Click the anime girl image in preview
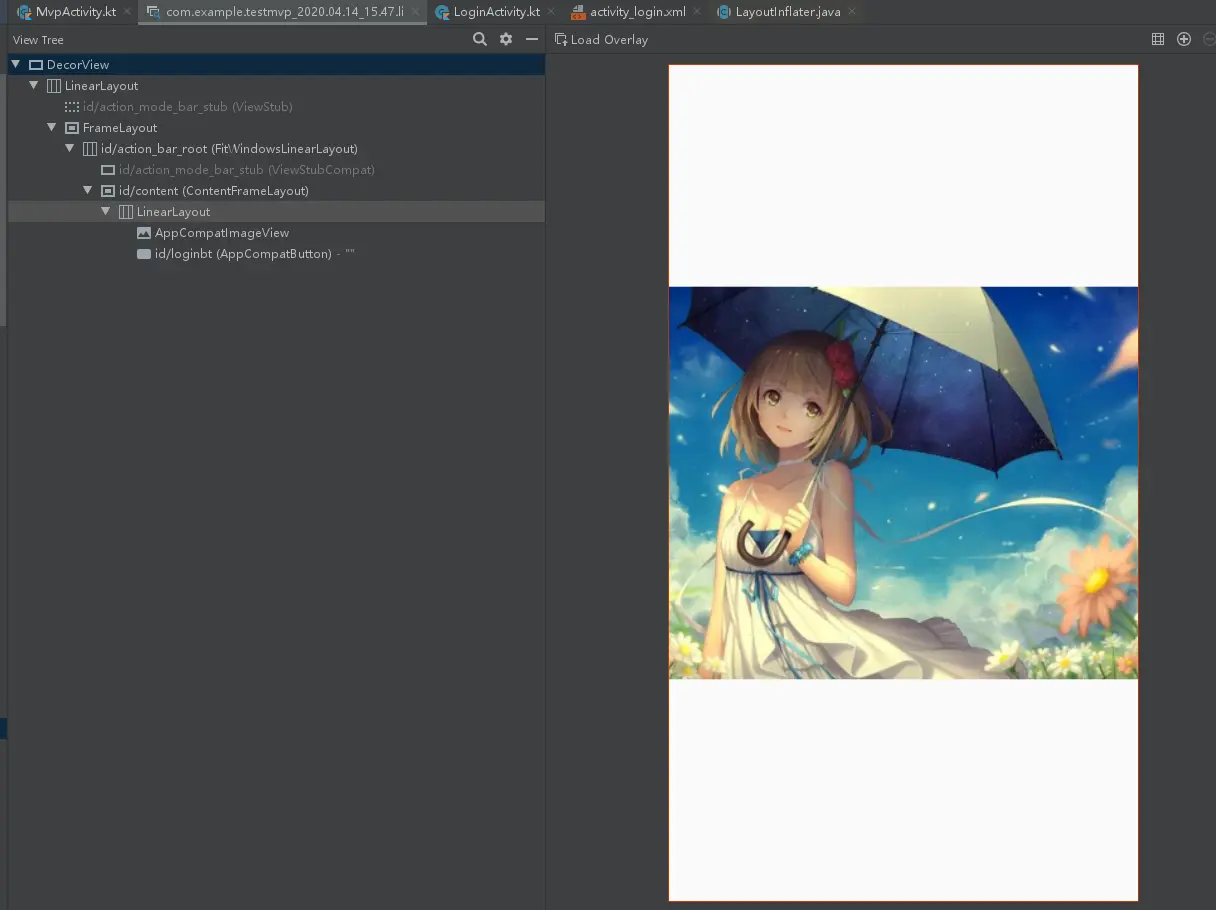The image size is (1216, 910). [903, 483]
